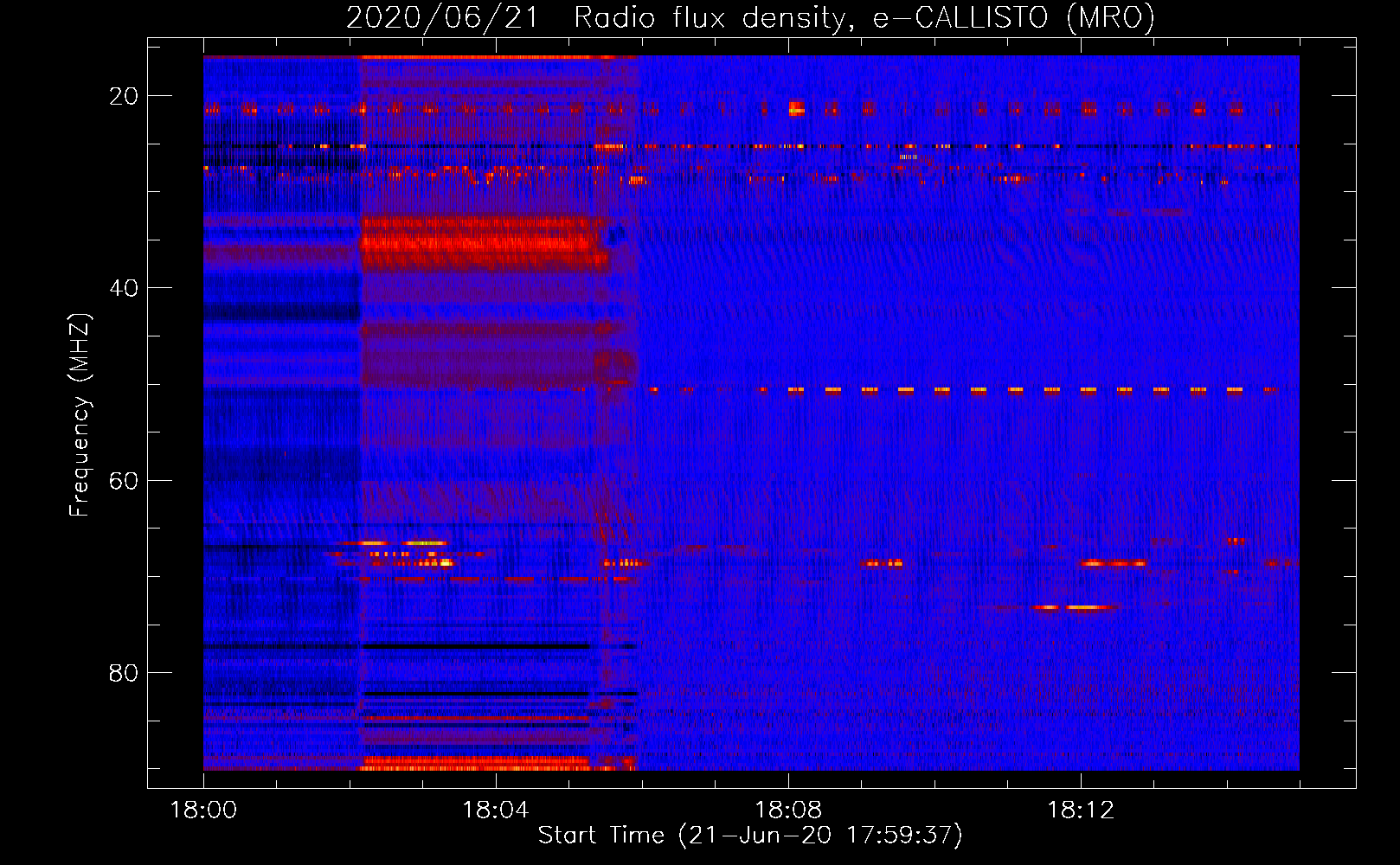Click the 18:00 time tick label
This screenshot has height=865, width=1400.
click(203, 810)
